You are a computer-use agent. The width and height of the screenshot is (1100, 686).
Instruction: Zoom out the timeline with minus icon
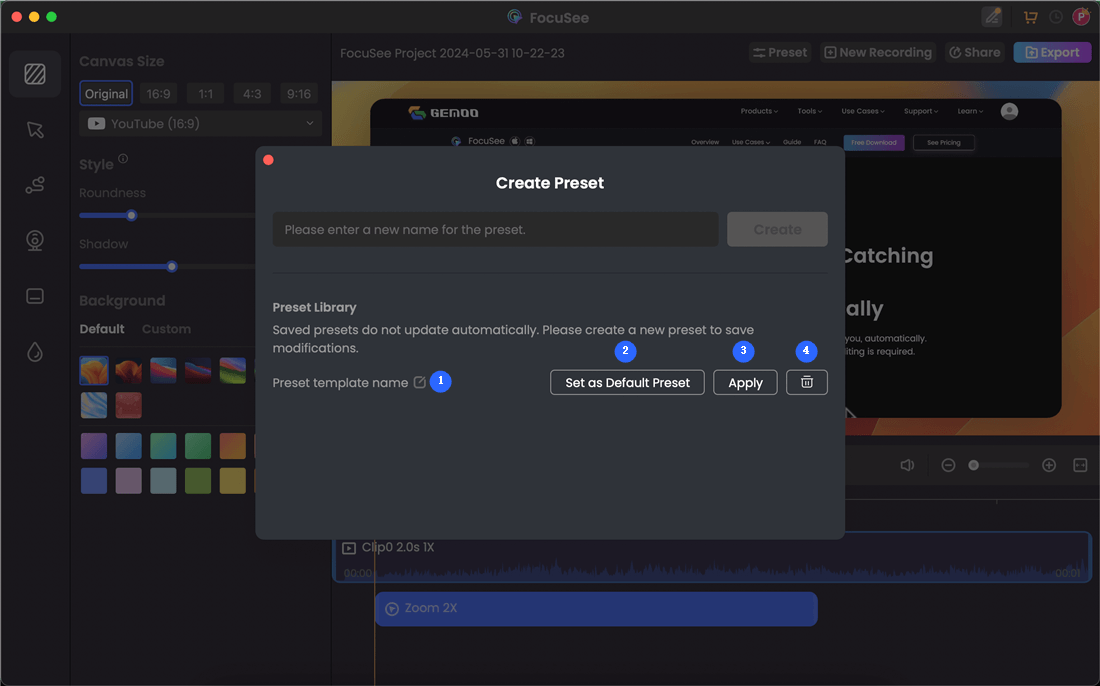pyautogui.click(x=948, y=465)
